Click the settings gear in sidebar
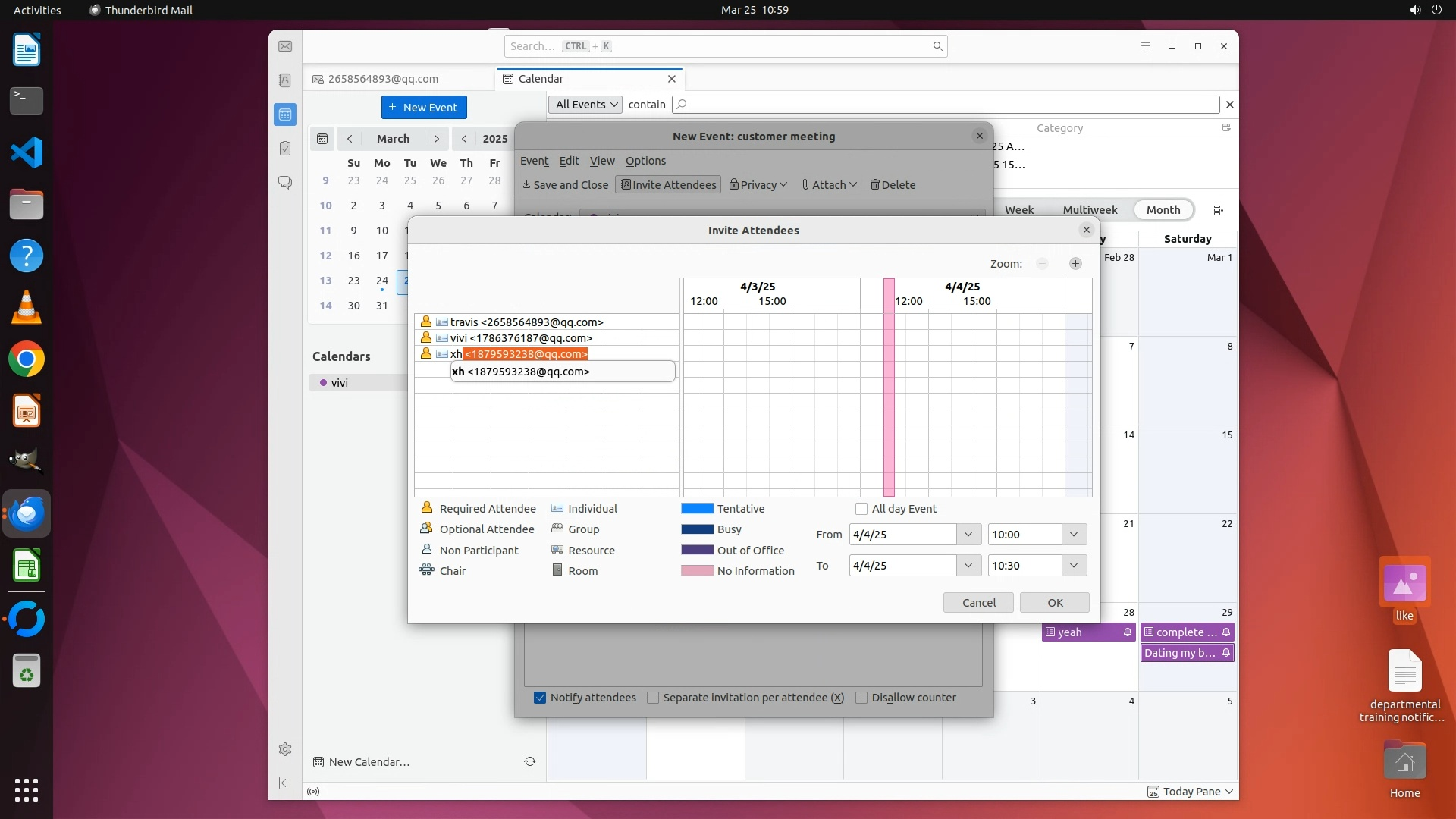 pyautogui.click(x=285, y=749)
